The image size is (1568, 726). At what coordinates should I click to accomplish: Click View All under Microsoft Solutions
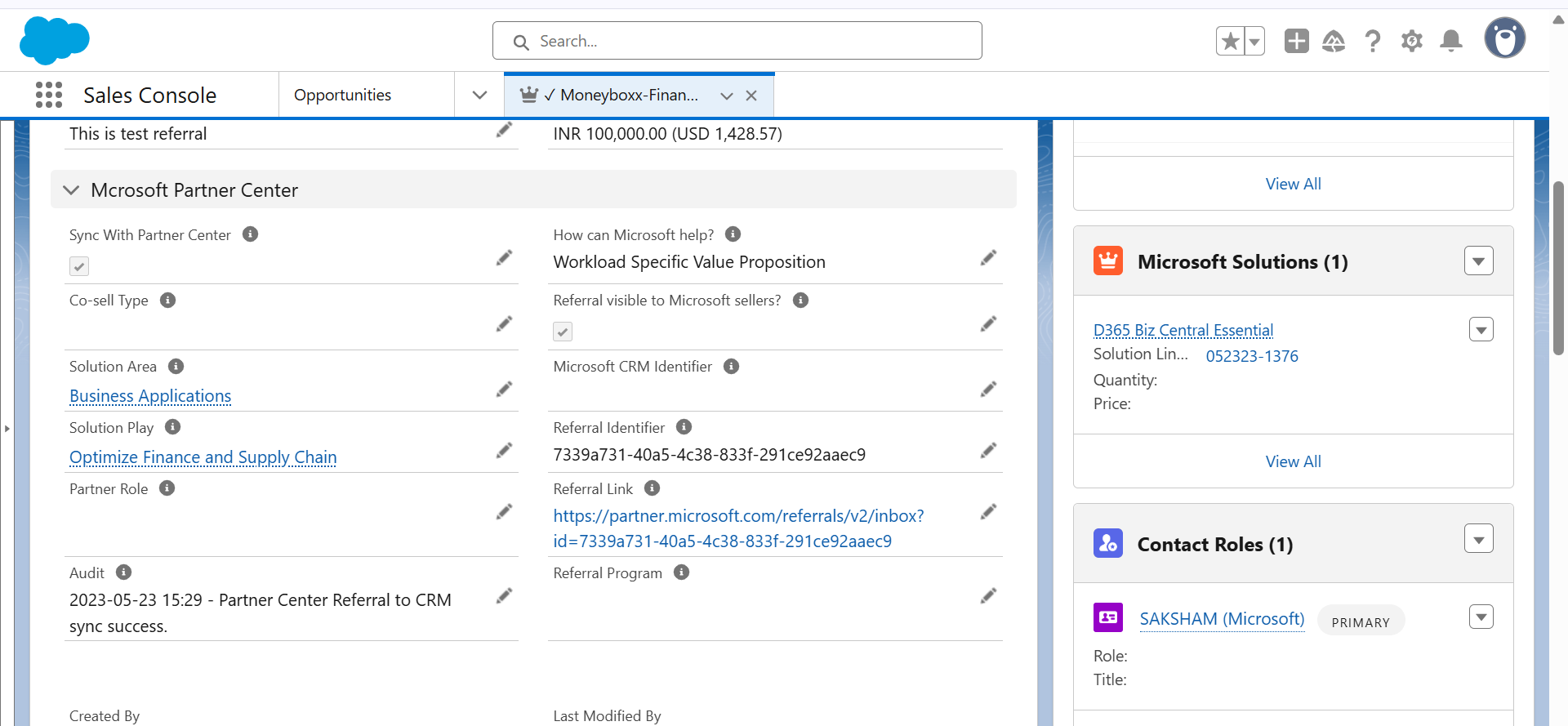coord(1293,461)
